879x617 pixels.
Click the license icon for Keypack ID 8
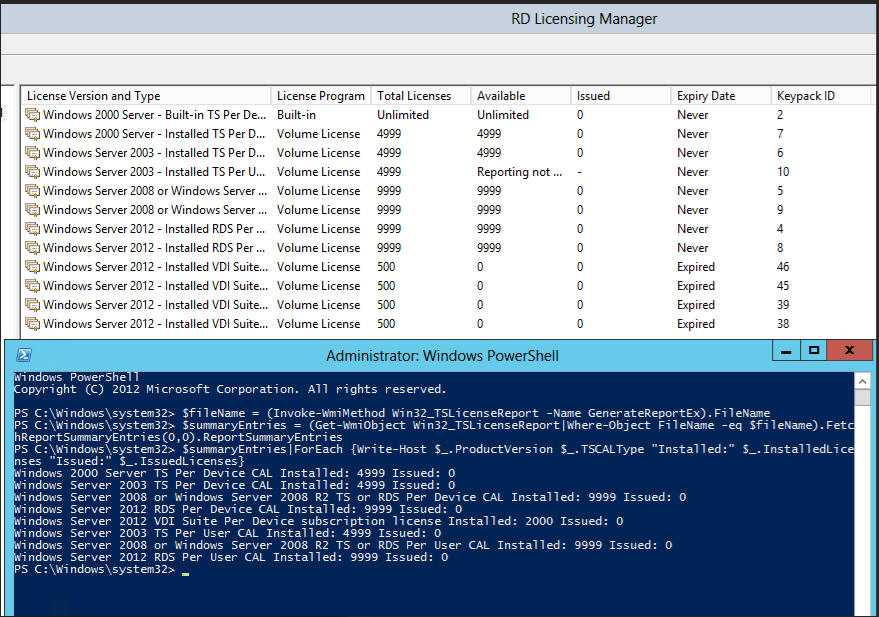coord(33,248)
